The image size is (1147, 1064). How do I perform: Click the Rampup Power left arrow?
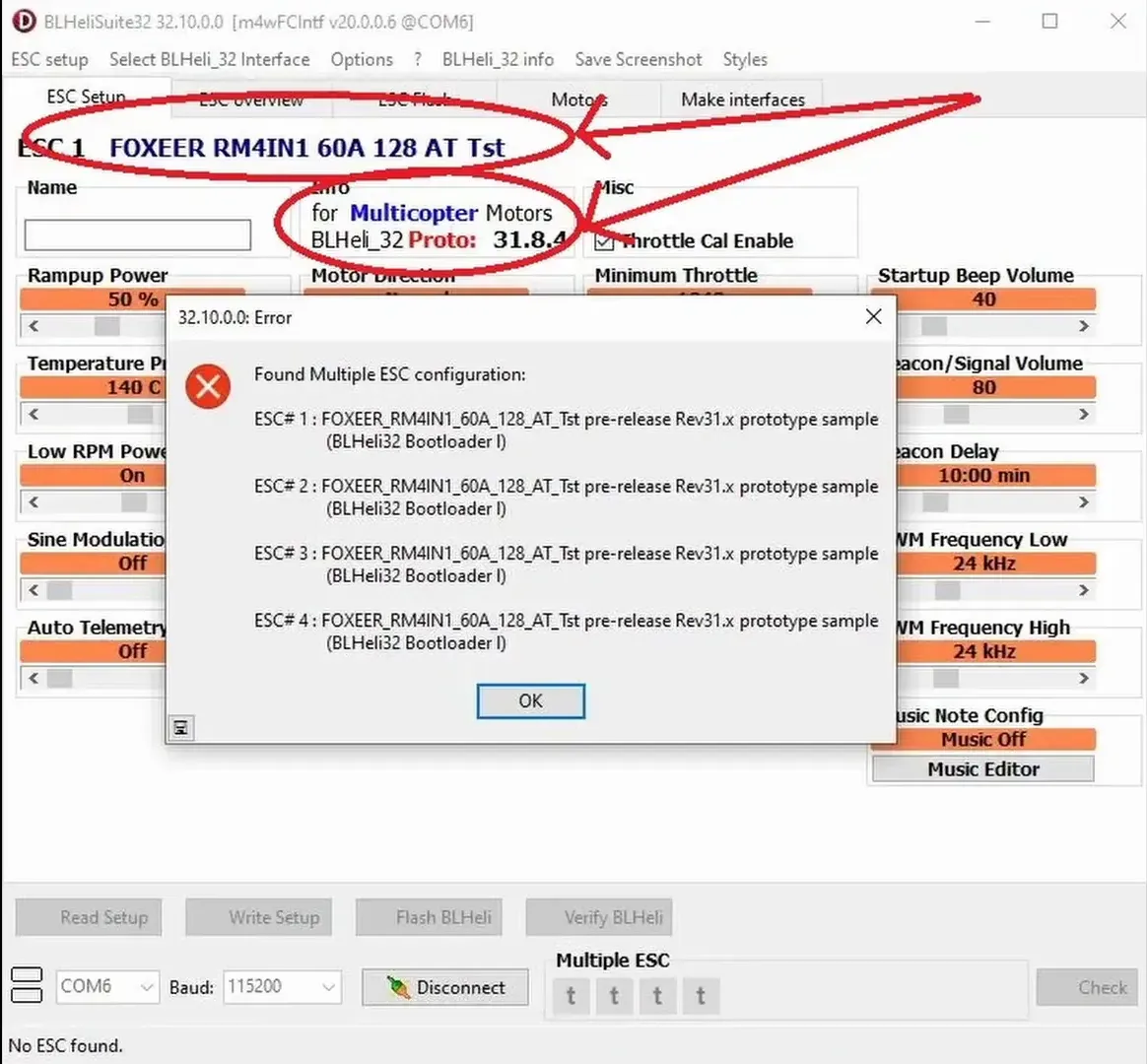34,326
